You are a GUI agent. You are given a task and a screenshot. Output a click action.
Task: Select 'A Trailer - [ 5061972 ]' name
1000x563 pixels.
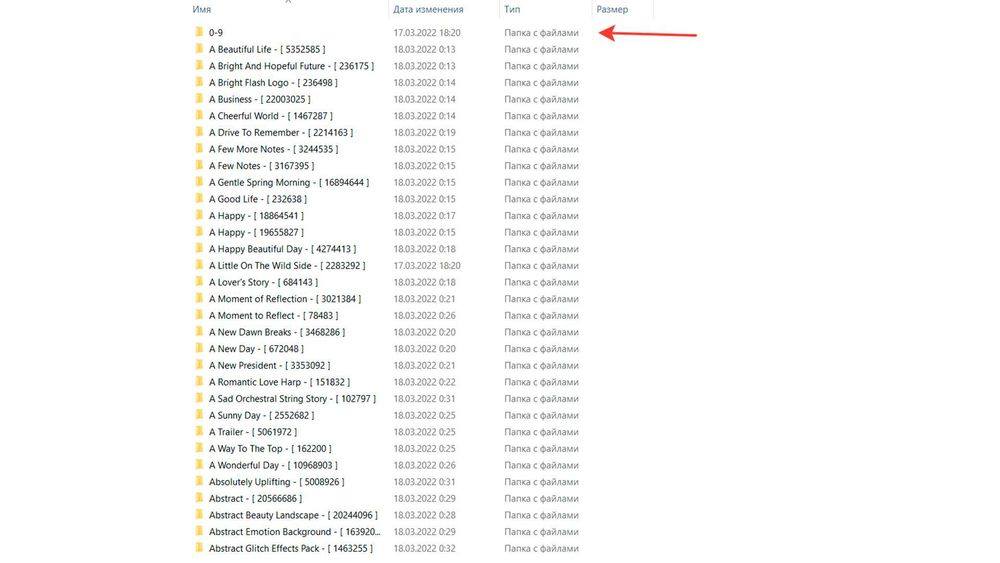pyautogui.click(x=253, y=431)
